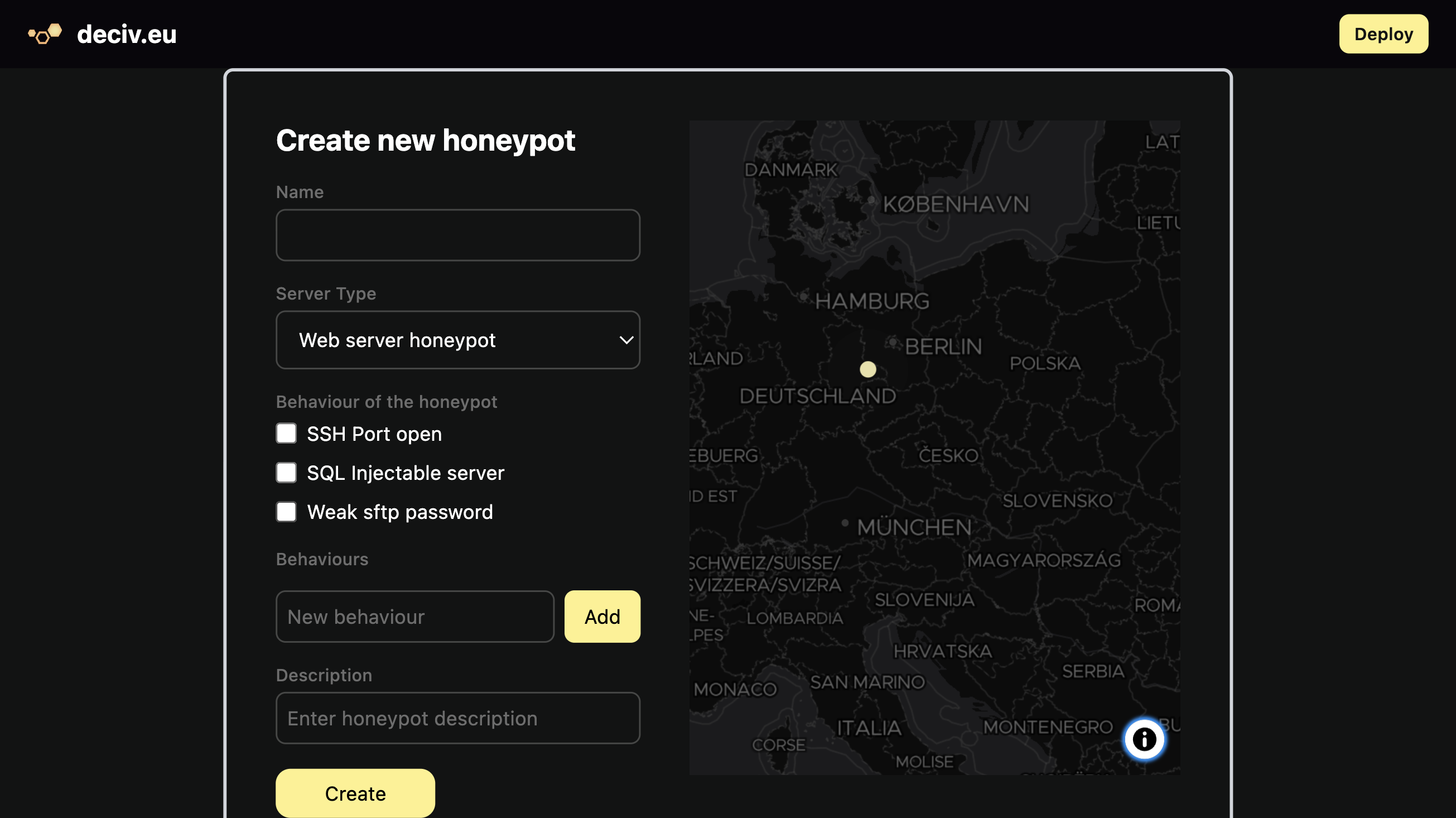
Task: Click the hexagon honeycomb logo icon
Action: pyautogui.click(x=45, y=34)
